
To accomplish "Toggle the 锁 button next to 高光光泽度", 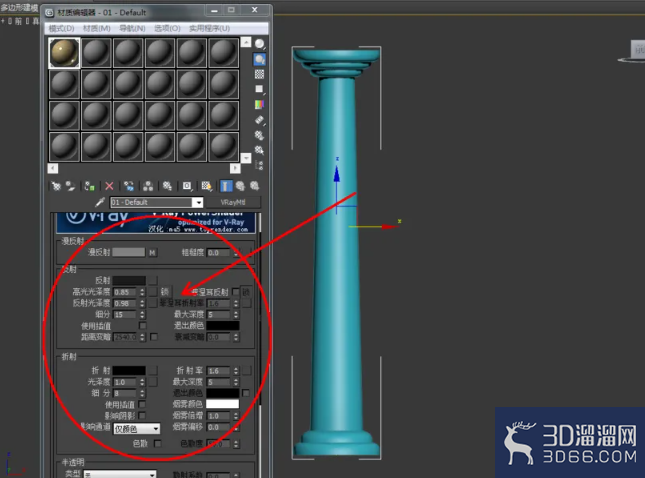I will pos(165,292).
